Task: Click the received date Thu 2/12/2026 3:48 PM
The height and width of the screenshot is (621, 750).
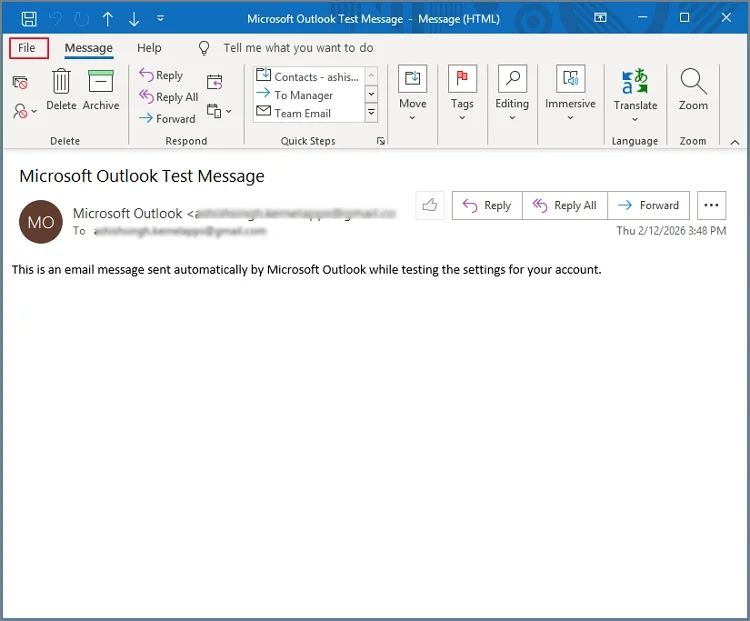Action: click(x=671, y=231)
